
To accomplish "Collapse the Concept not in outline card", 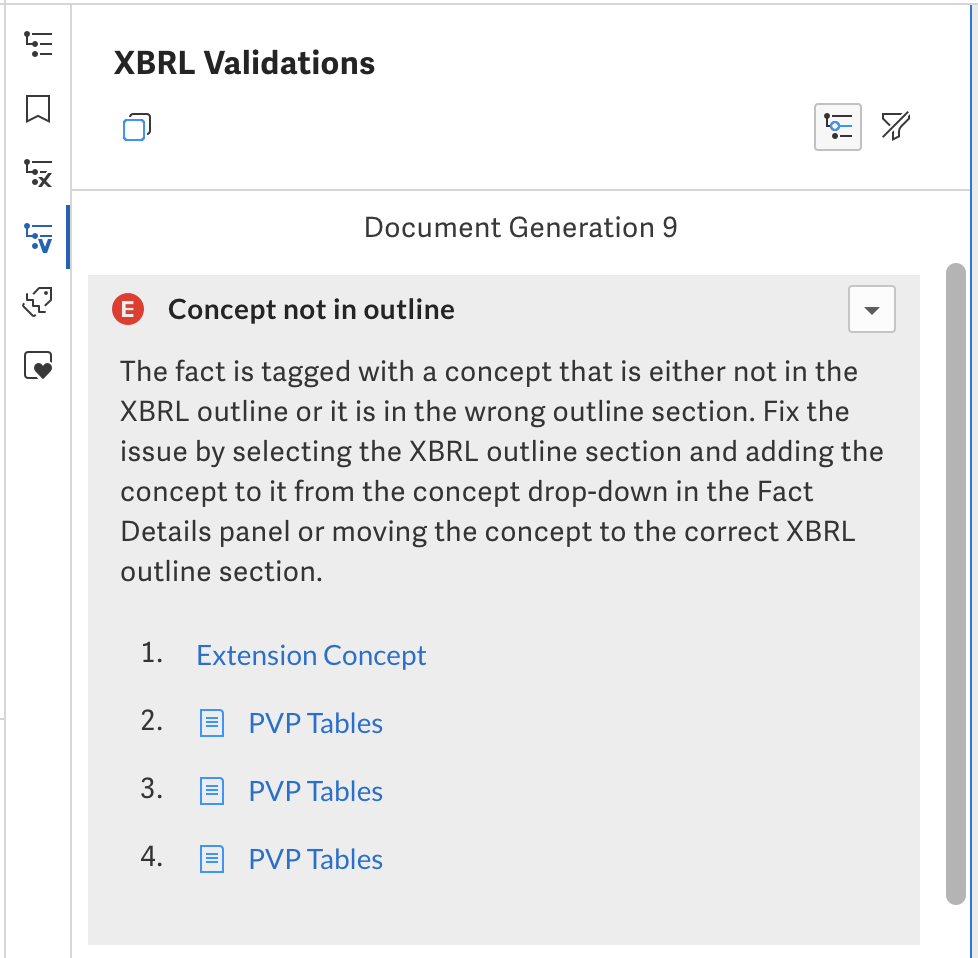I will click(871, 309).
